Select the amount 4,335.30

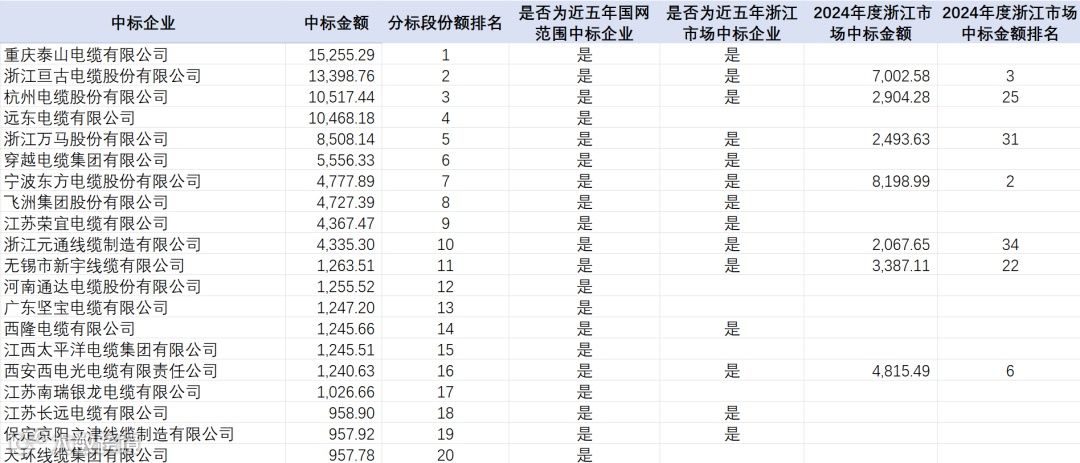pos(346,245)
